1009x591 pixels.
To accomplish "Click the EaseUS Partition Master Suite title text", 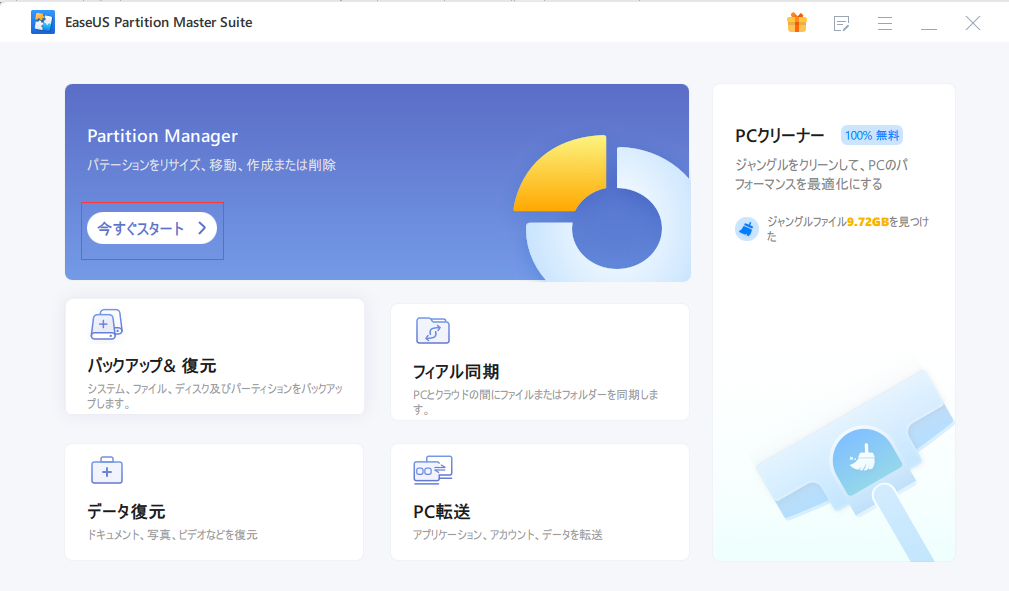I will (158, 22).
